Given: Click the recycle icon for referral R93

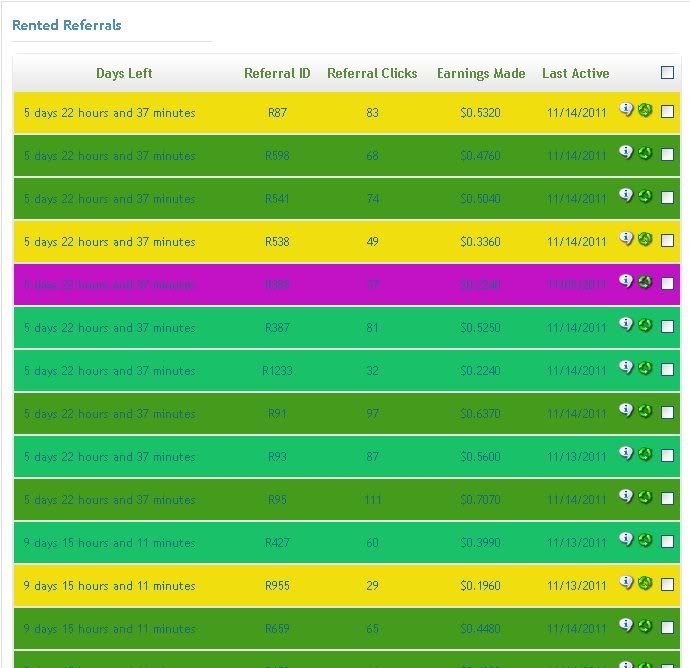Looking at the screenshot, I should click(x=645, y=454).
